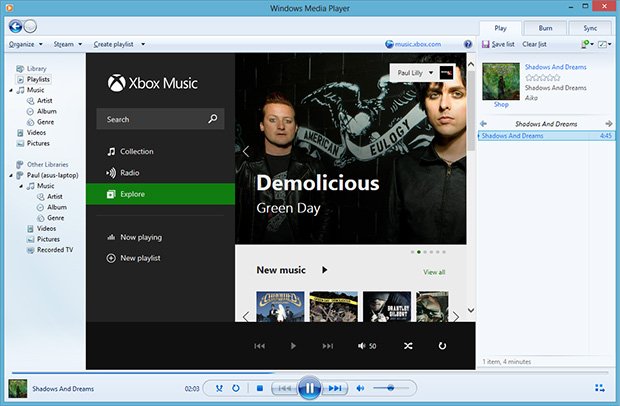The image size is (620, 406).
Task: Switch to the Burn tab
Action: [545, 28]
